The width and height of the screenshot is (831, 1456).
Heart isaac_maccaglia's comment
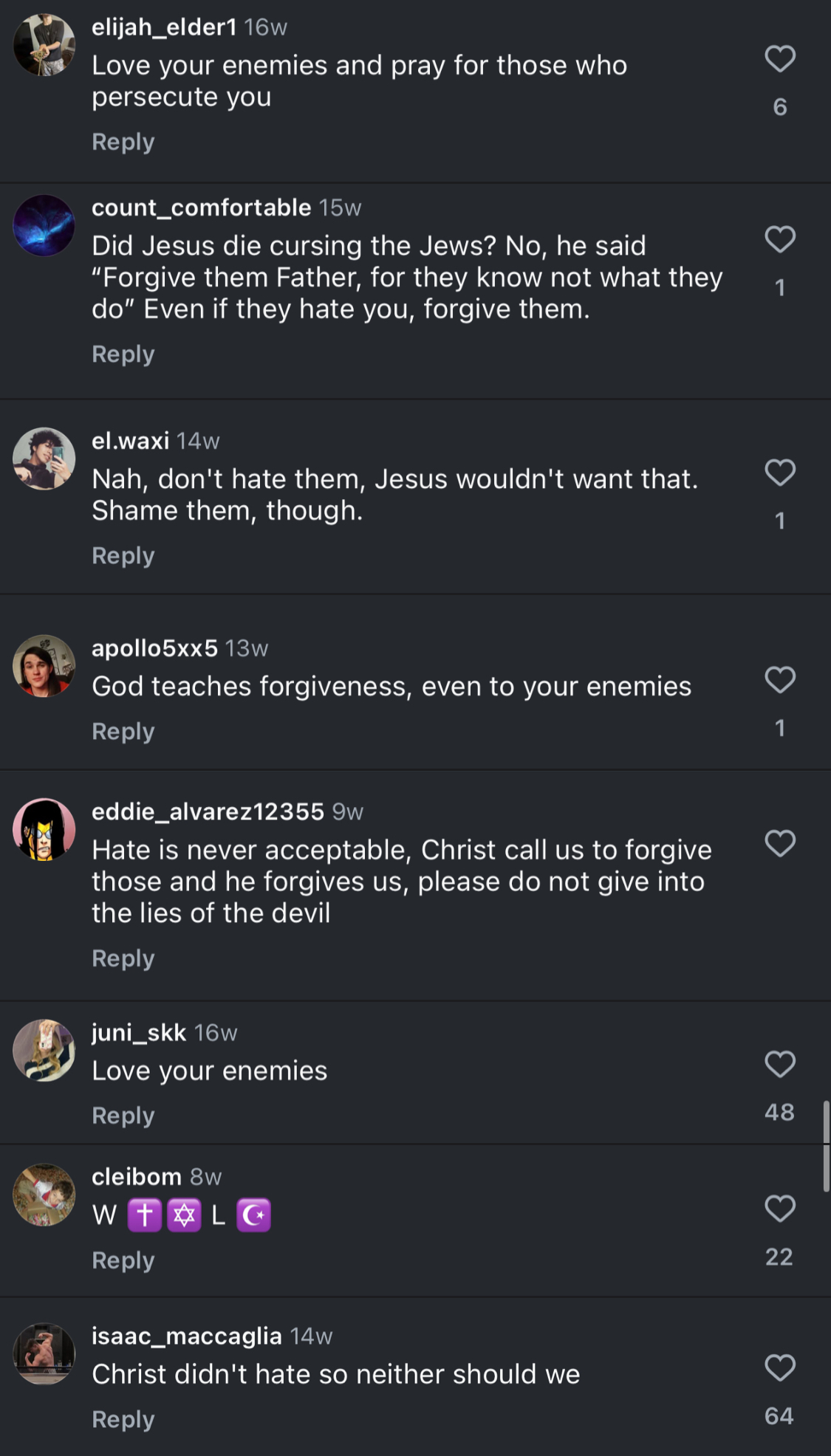point(779,1368)
